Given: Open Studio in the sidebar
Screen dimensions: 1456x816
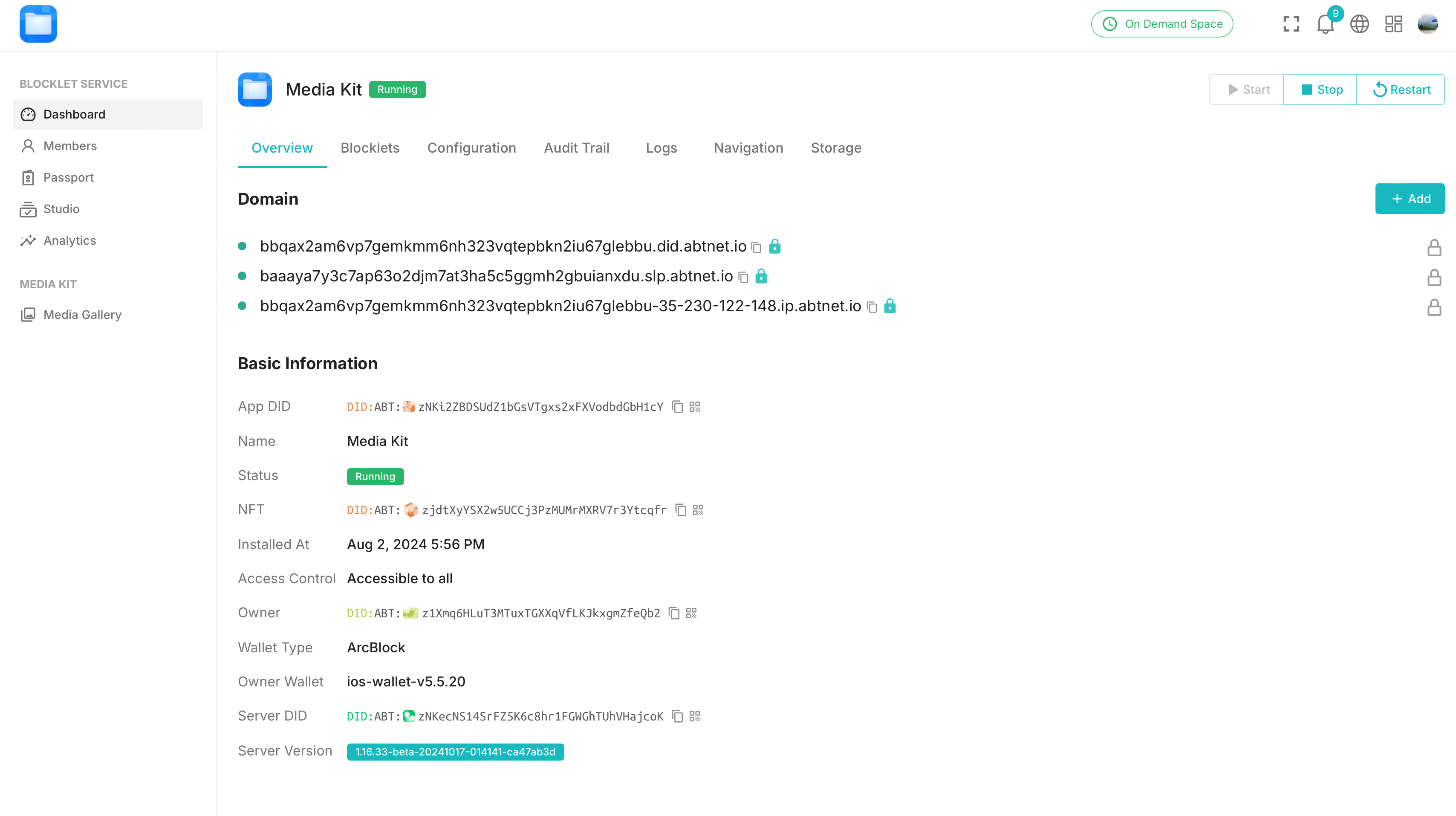Looking at the screenshot, I should (x=107, y=209).
